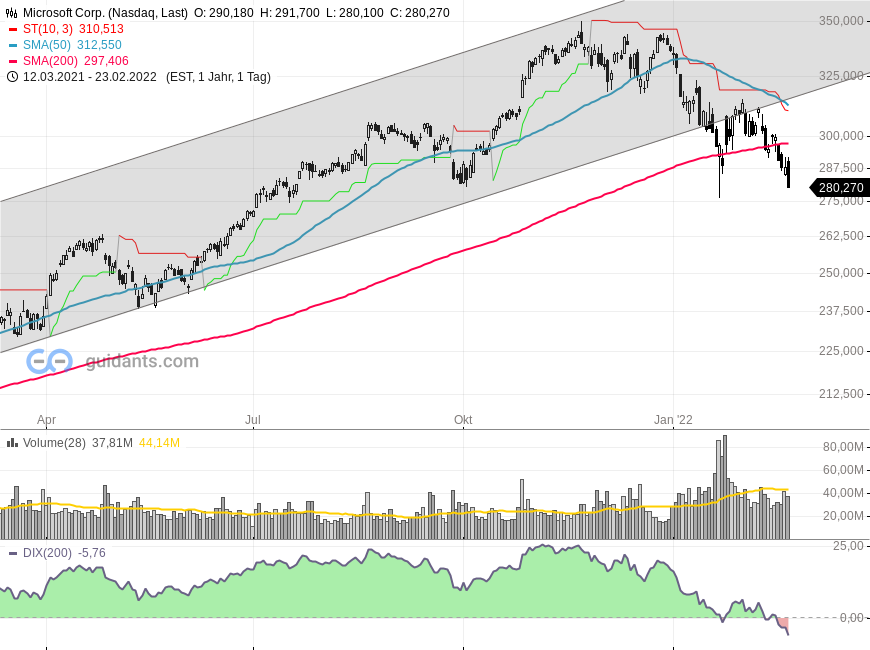
Task: Click the Volume(28) indicator label
Action: coord(54,443)
